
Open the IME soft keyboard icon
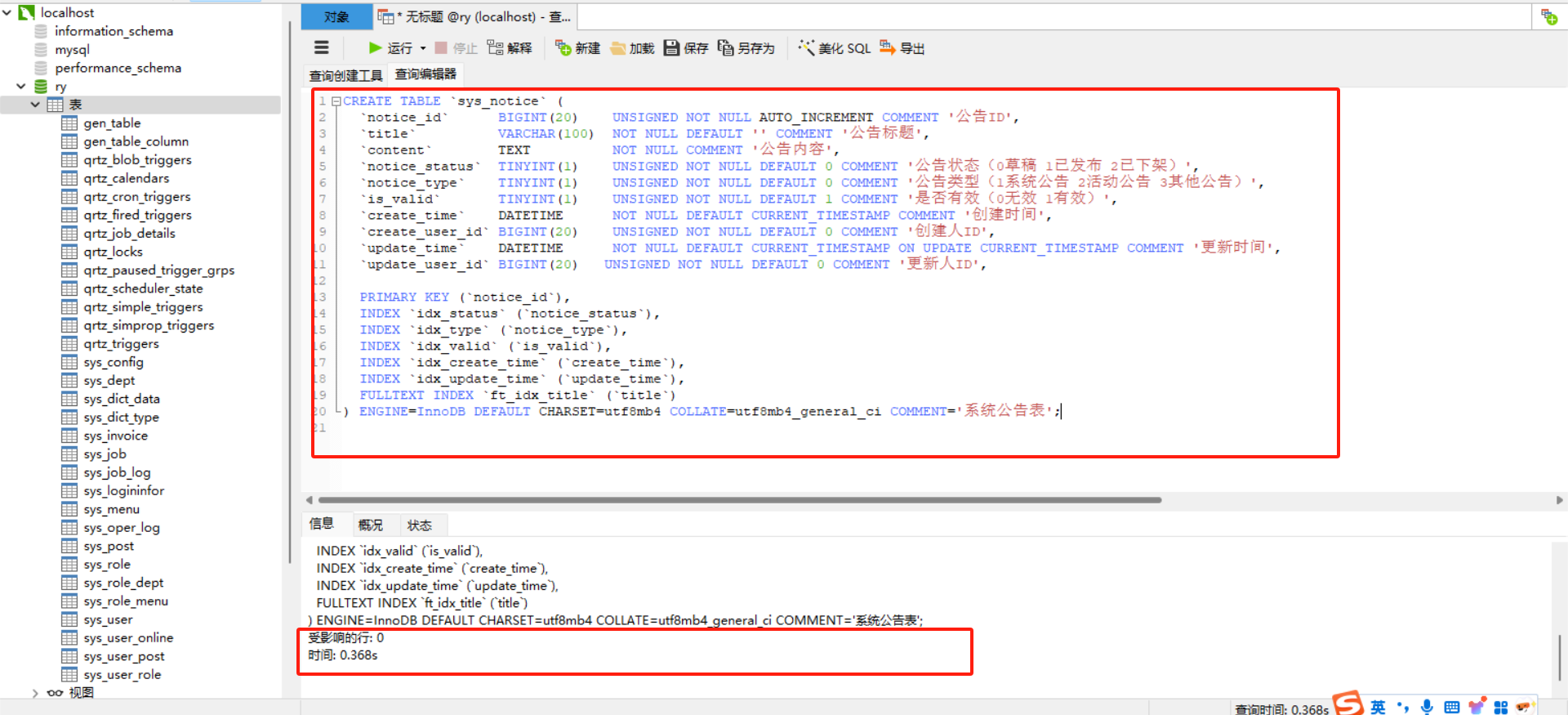pyautogui.click(x=1451, y=708)
